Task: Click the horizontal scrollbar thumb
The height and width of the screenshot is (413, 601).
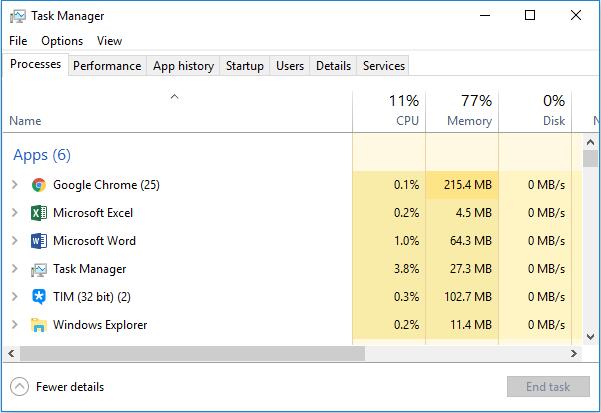Action: click(180, 354)
